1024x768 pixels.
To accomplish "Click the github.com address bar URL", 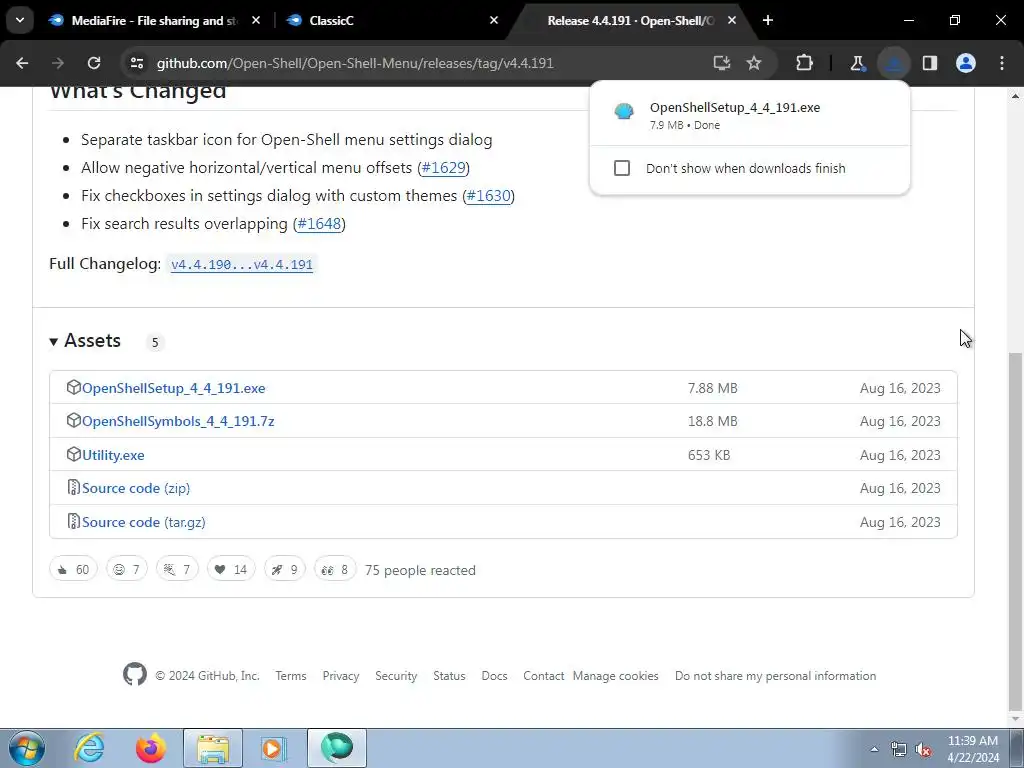I will tap(355, 63).
